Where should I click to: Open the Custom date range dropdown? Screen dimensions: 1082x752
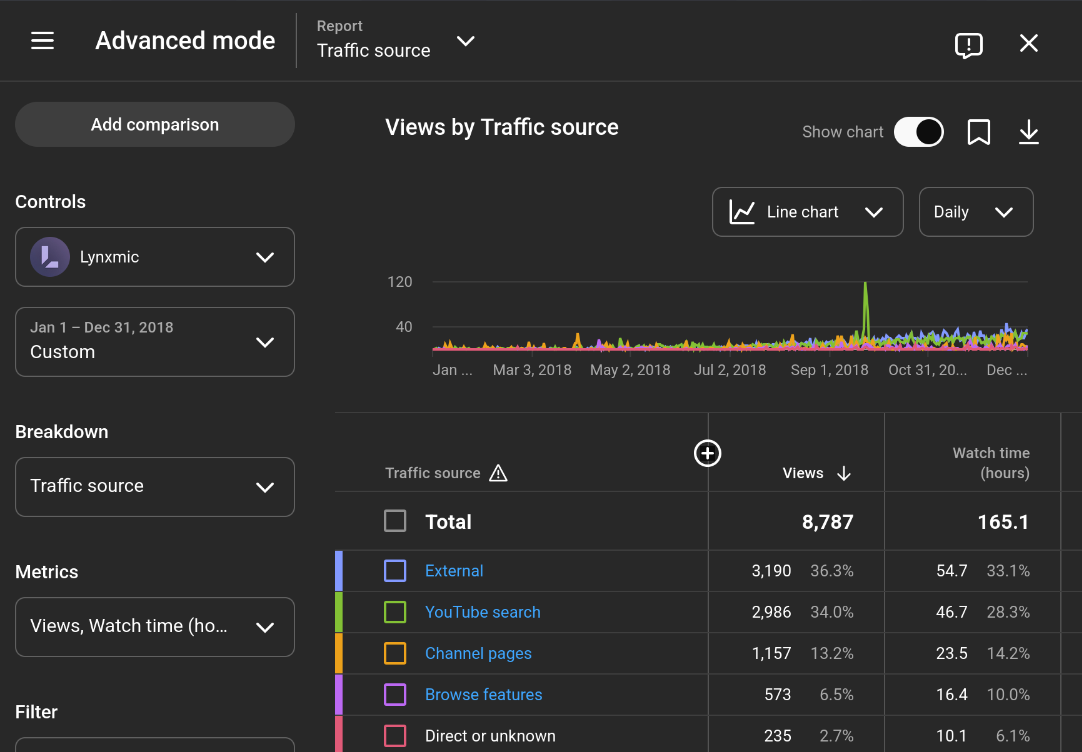[155, 341]
